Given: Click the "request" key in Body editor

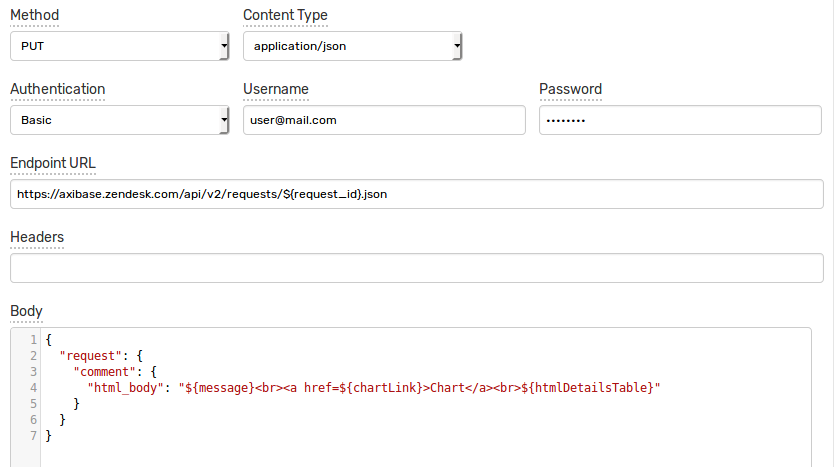Looking at the screenshot, I should [91, 356].
